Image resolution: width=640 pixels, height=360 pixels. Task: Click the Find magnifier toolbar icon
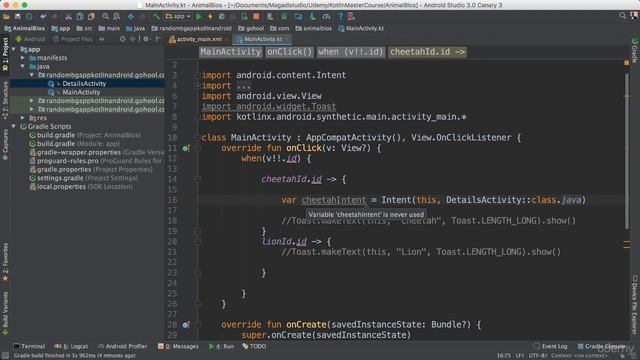pyautogui.click(x=105, y=17)
